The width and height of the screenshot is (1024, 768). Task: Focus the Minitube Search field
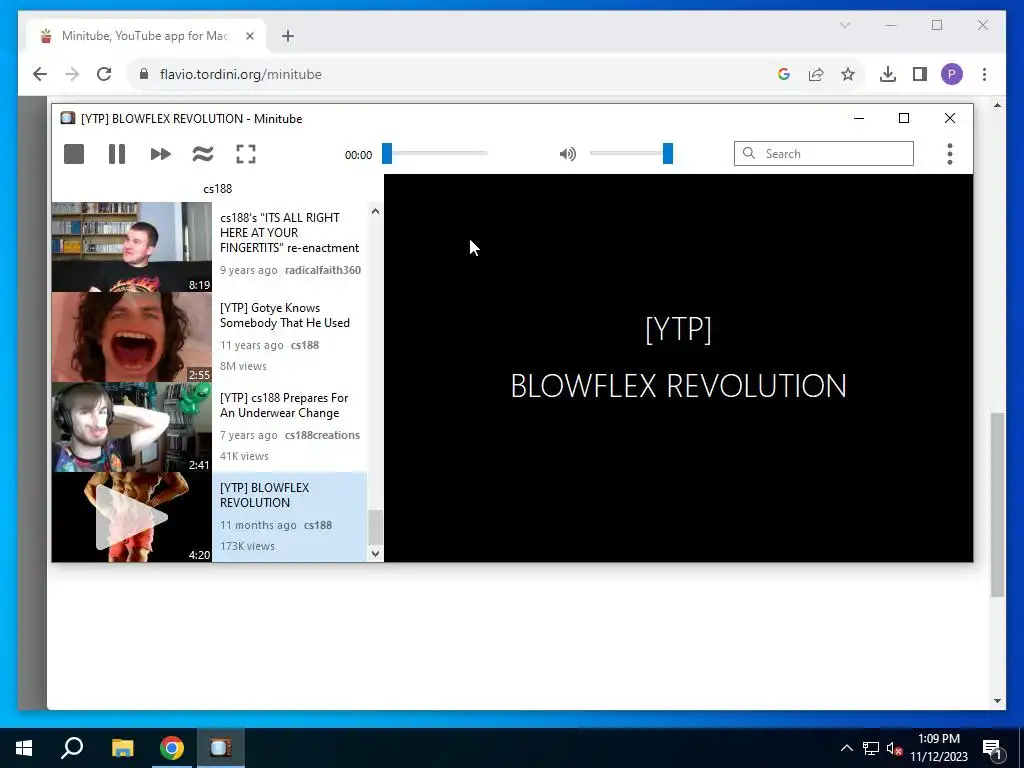tap(824, 153)
